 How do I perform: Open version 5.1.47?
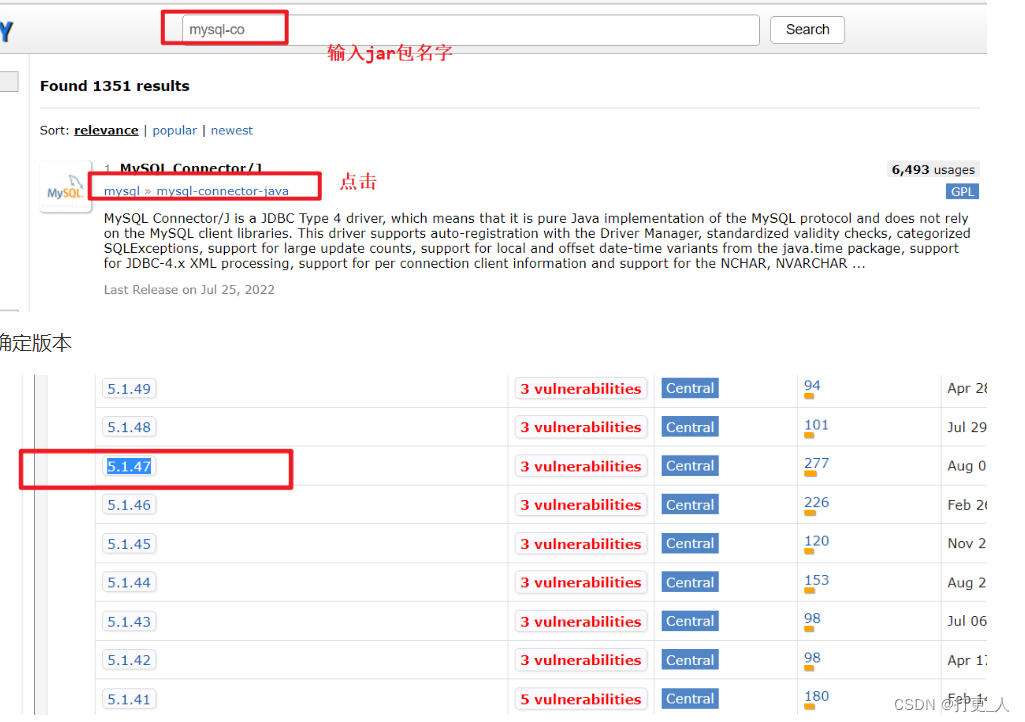pos(129,466)
